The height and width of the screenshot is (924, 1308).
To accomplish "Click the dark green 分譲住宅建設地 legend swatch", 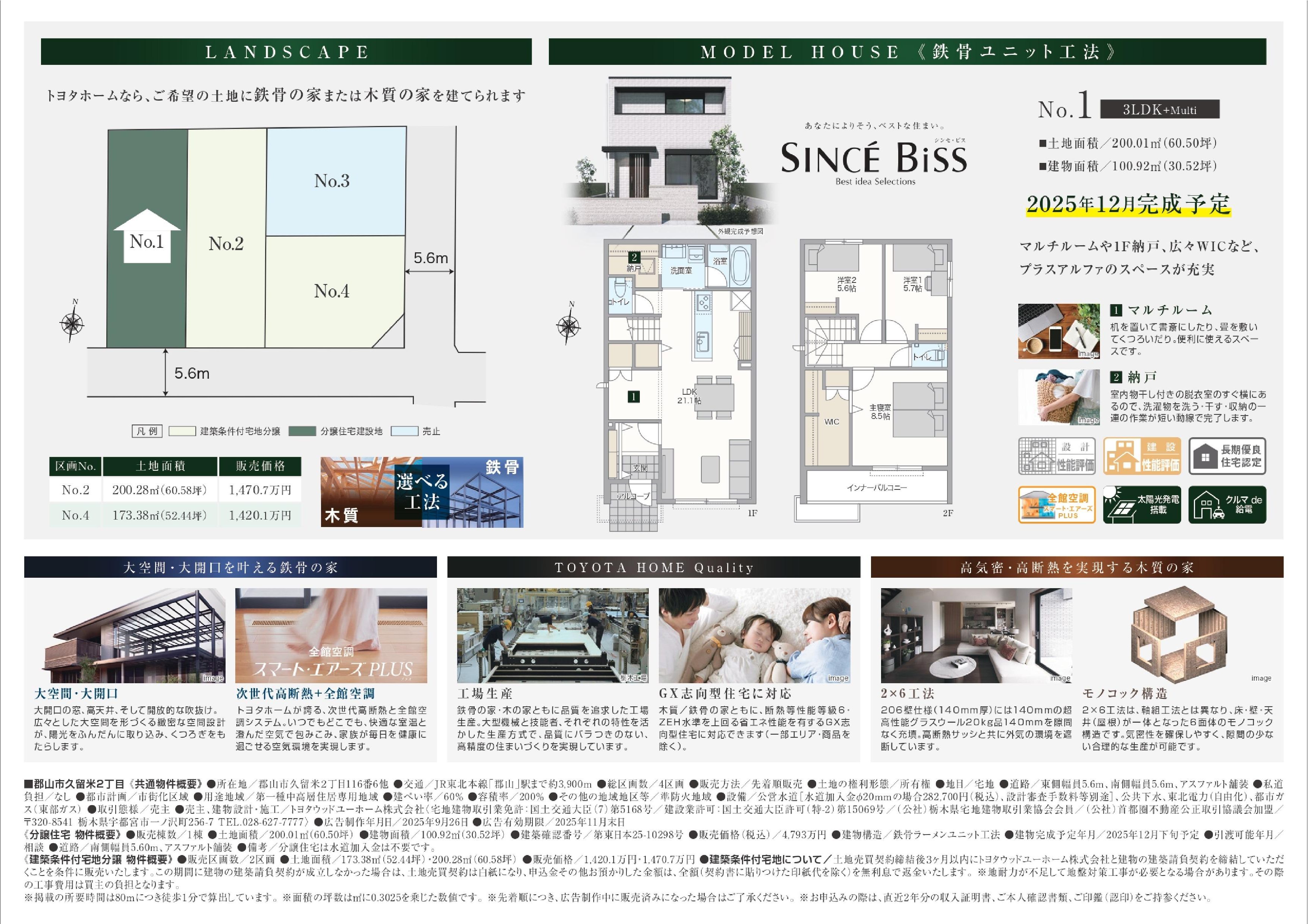I will coord(302,431).
